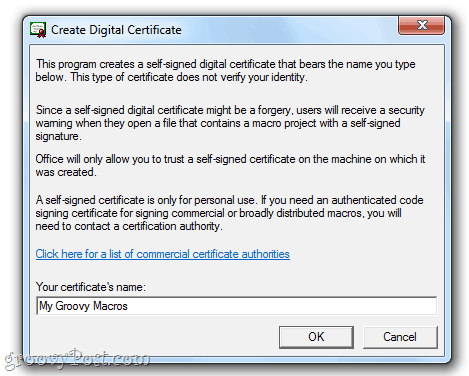Click the paragraph starting "Office will only allow"

pos(230,165)
